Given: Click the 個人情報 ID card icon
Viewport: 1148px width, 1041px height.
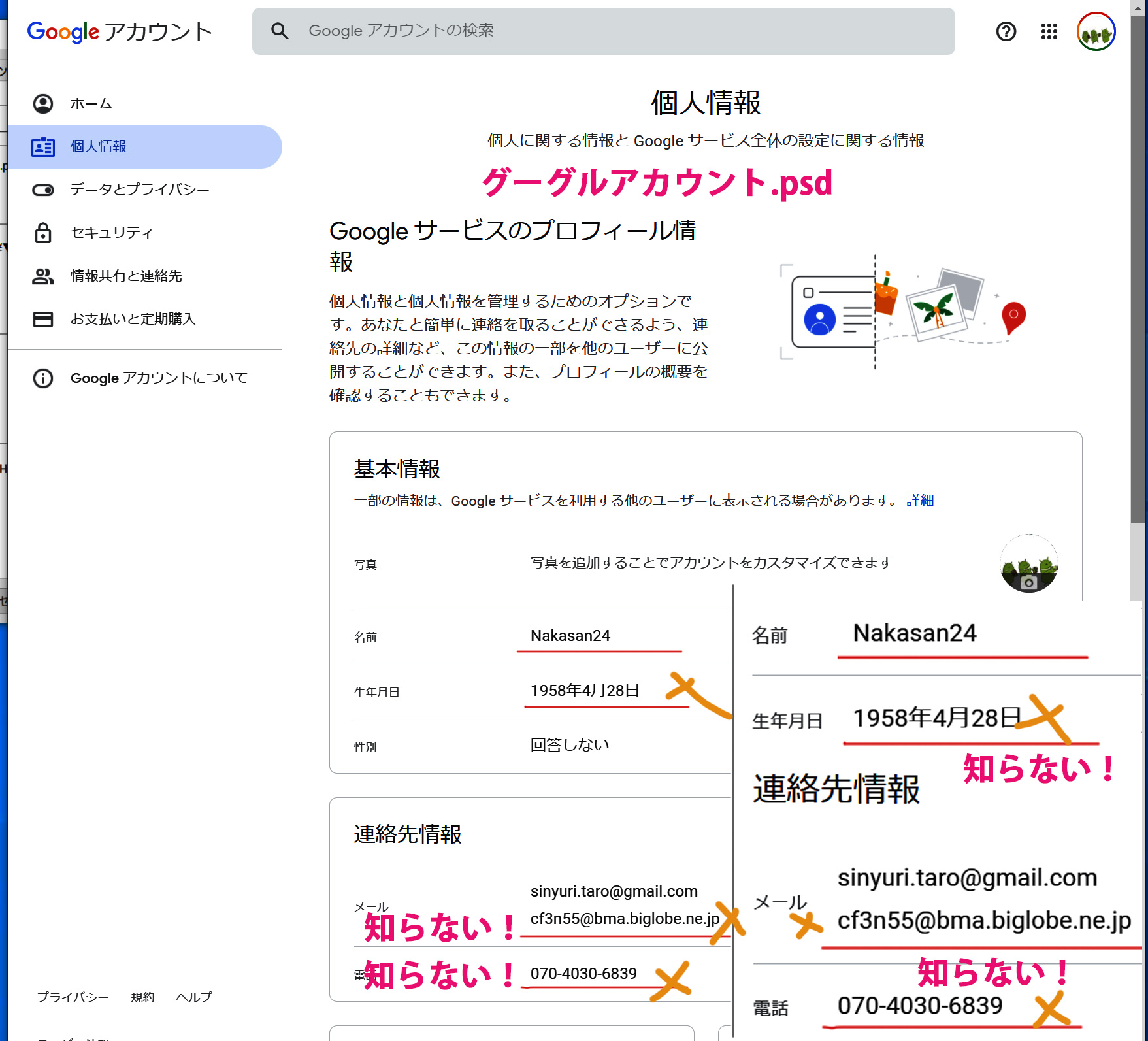Looking at the screenshot, I should click(43, 146).
